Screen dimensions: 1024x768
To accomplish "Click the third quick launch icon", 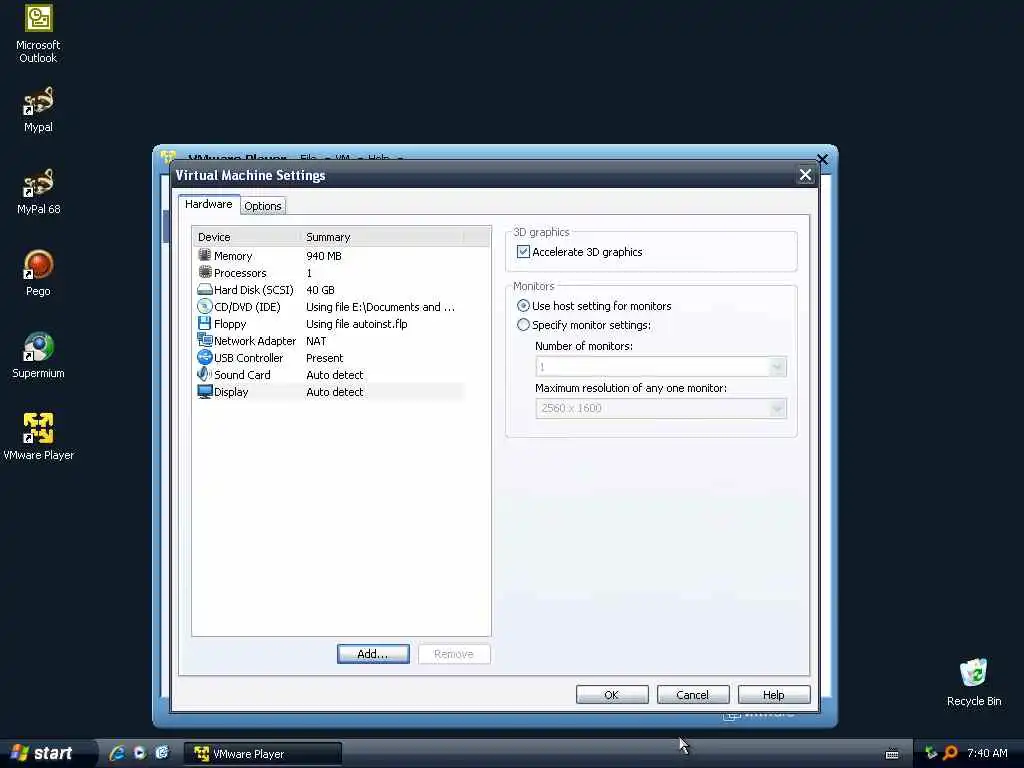I will 161,753.
